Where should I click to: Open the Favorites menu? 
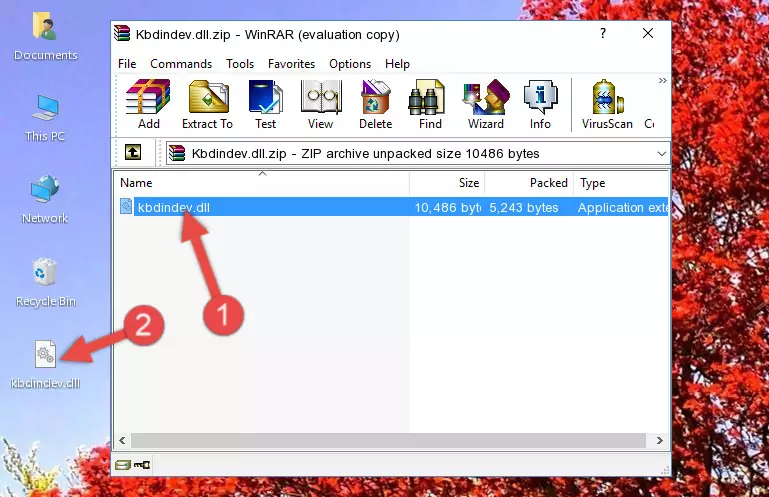pos(291,64)
